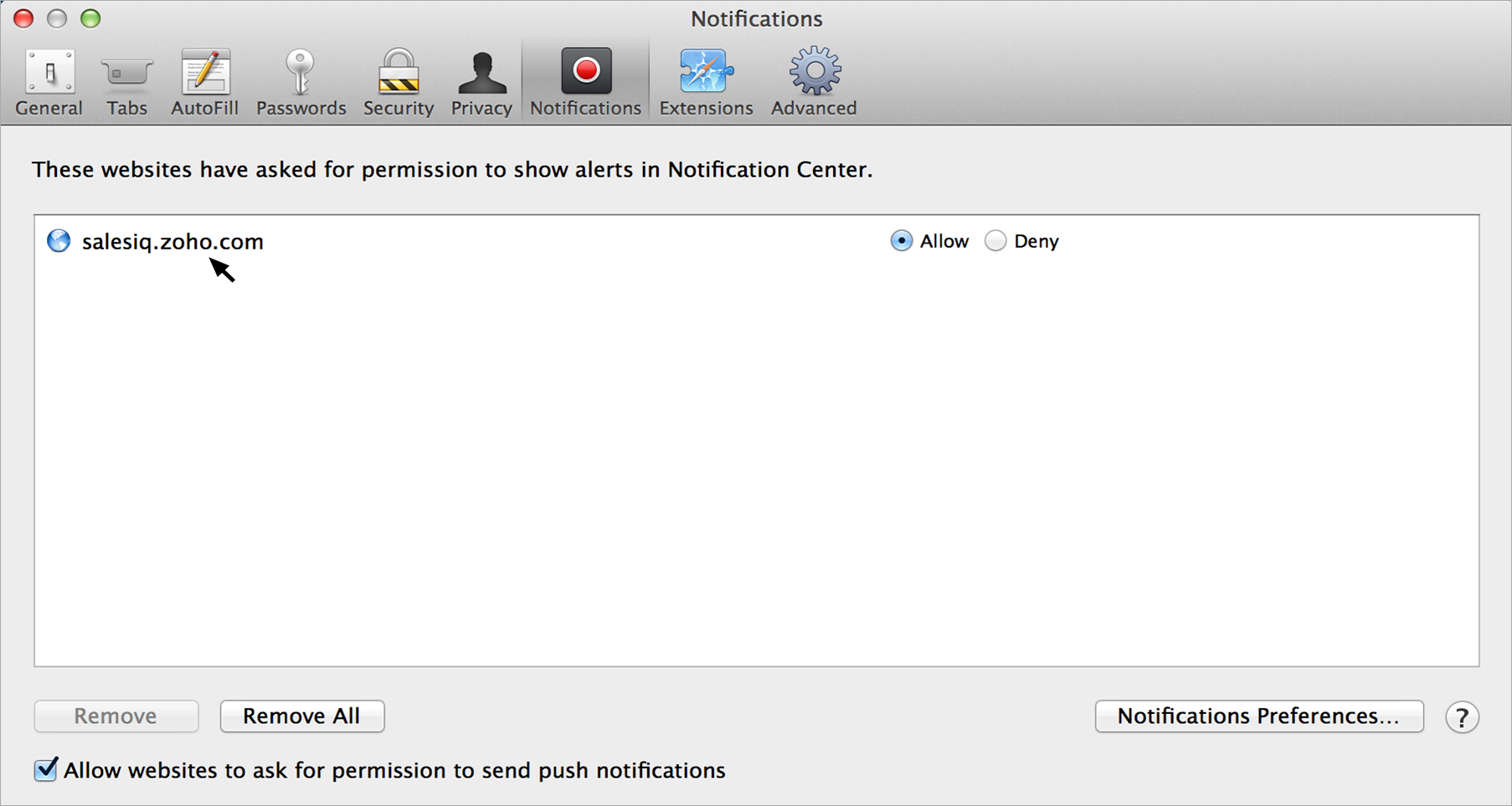1512x806 pixels.
Task: Open the Extensions preferences pane
Action: pos(706,82)
